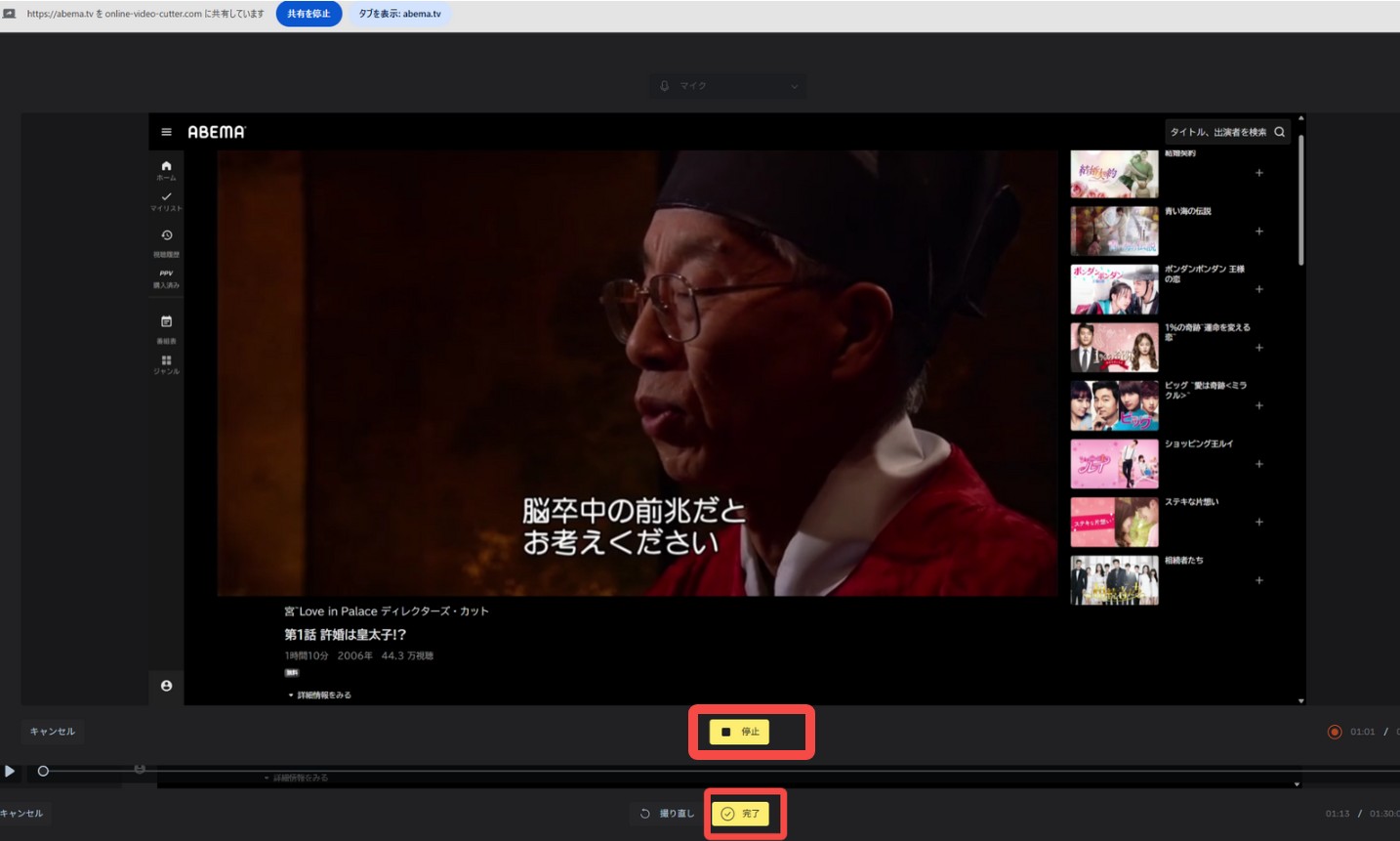Click the ABEMA logo
The image size is (1400, 841).
click(x=217, y=132)
